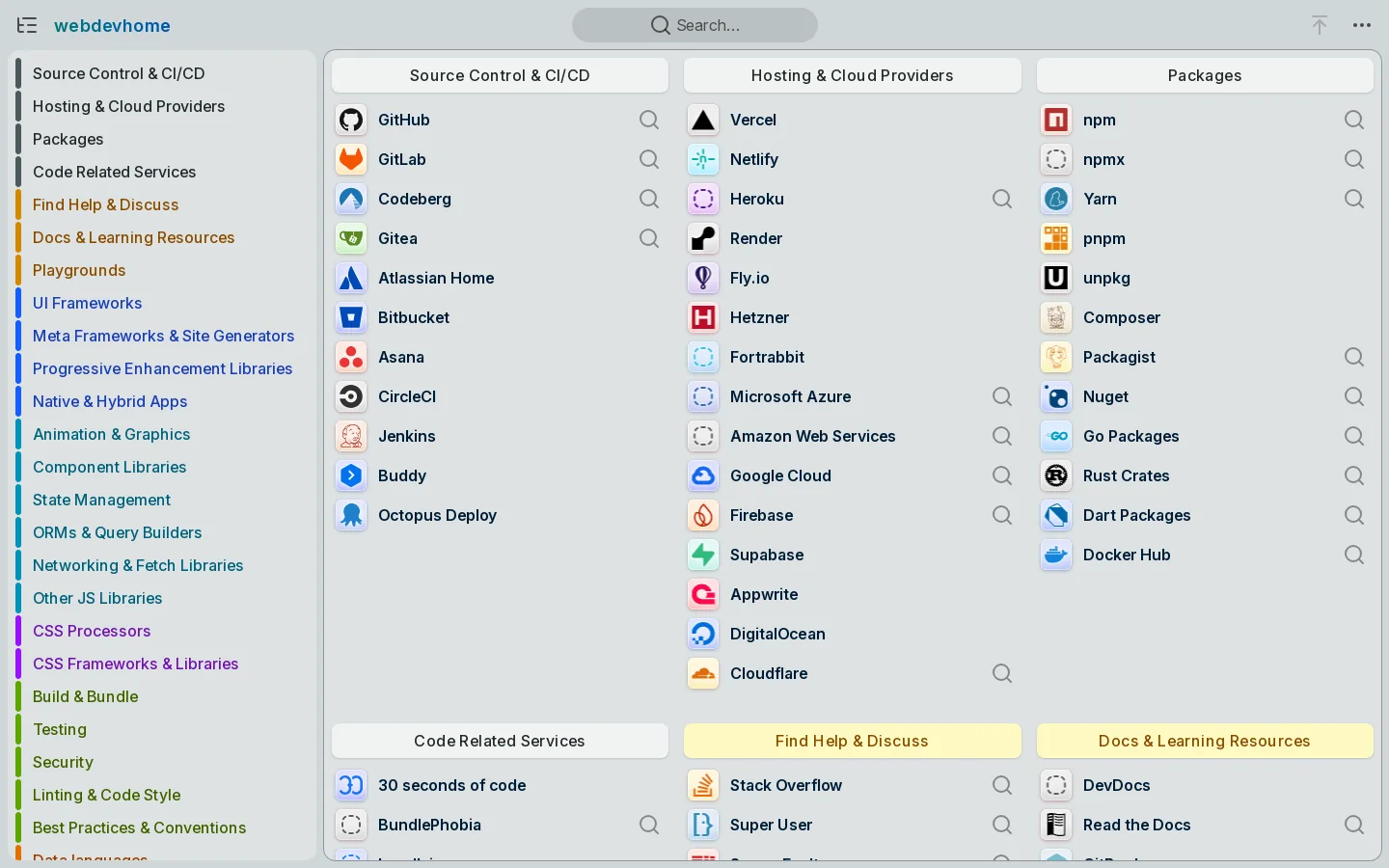Open the three-dots more options menu
This screenshot has width=1389, height=868.
point(1362,25)
